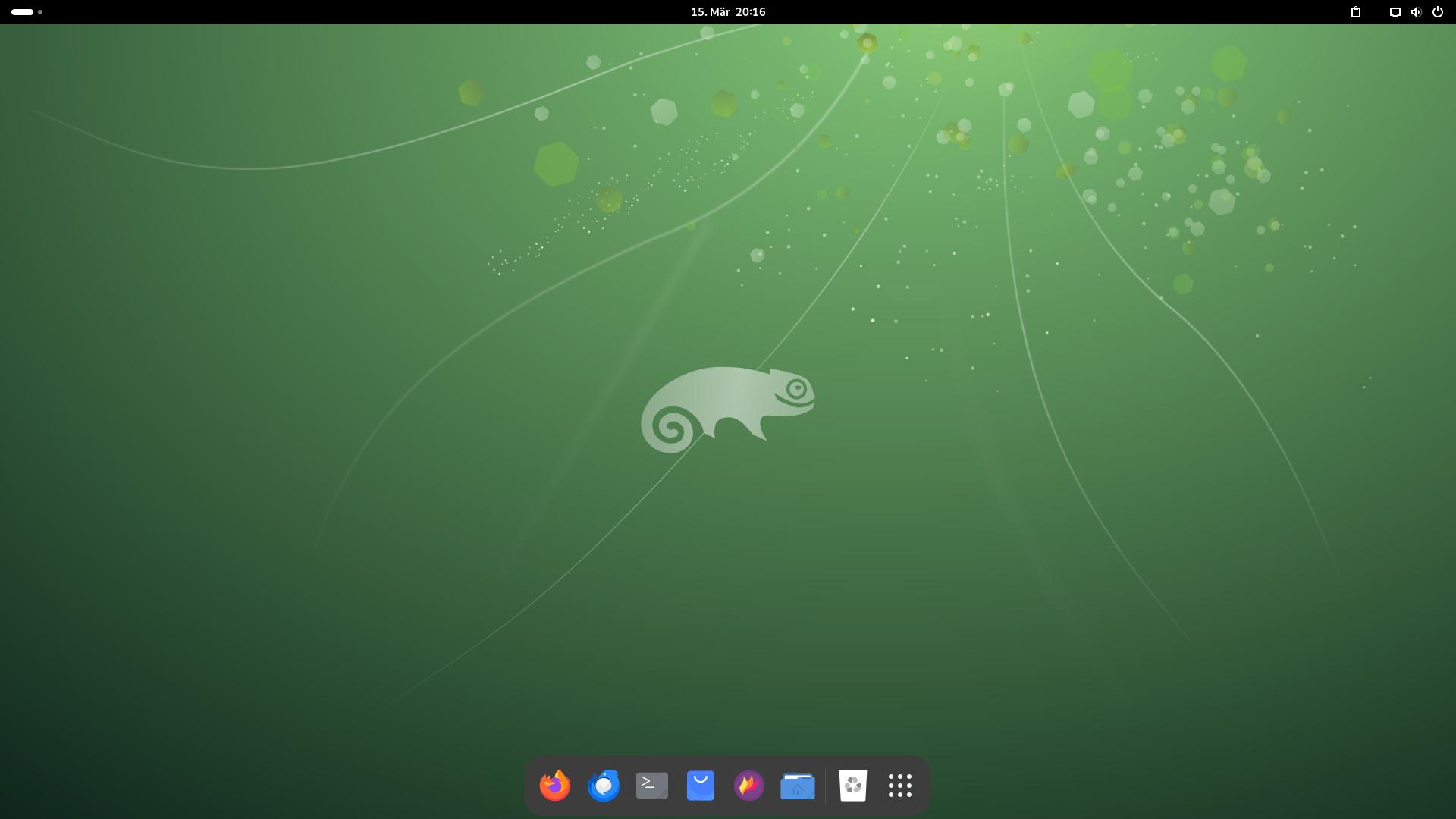The width and height of the screenshot is (1456, 819).
Task: Open the power system menu
Action: click(x=1437, y=12)
